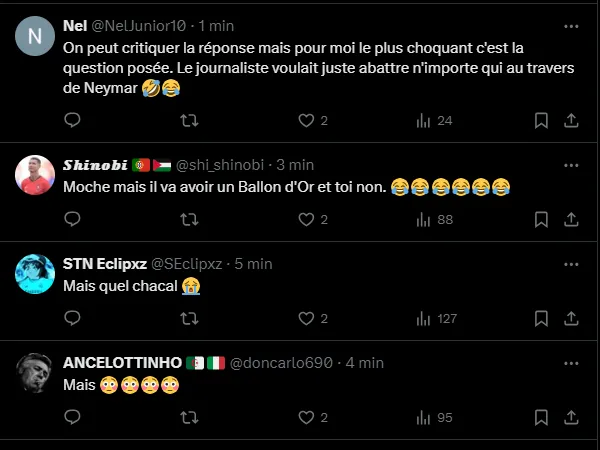Reply to Nel's tweet

tap(72, 120)
